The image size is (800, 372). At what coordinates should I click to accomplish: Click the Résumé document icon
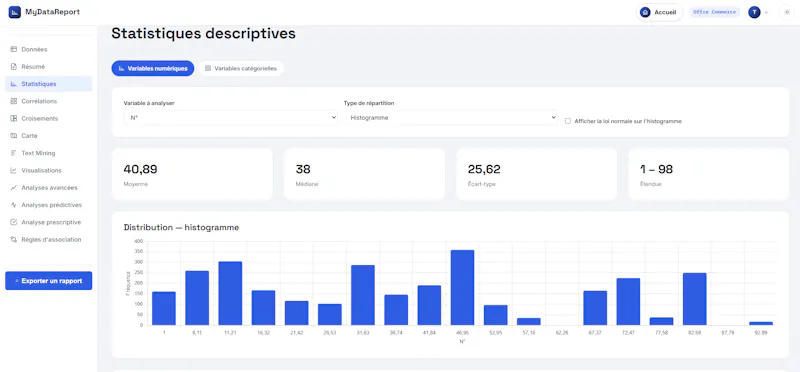click(14, 67)
